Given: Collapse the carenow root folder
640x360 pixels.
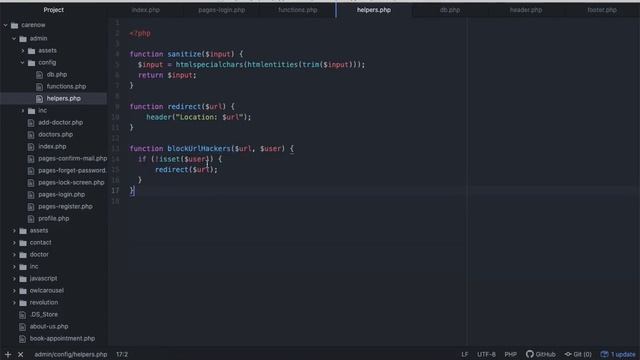Looking at the screenshot, I should (6, 25).
